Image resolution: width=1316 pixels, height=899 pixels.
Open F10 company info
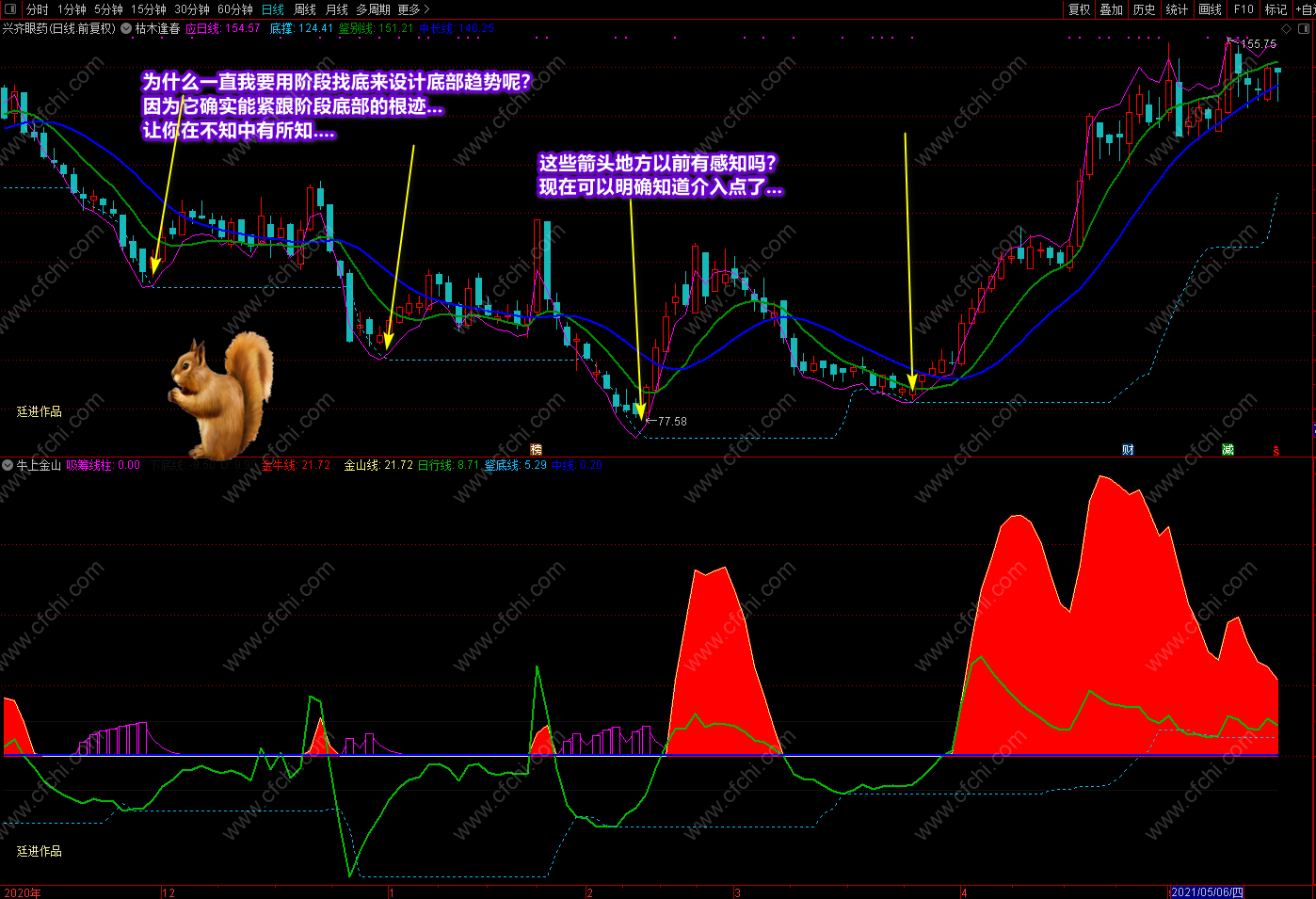[1244, 9]
